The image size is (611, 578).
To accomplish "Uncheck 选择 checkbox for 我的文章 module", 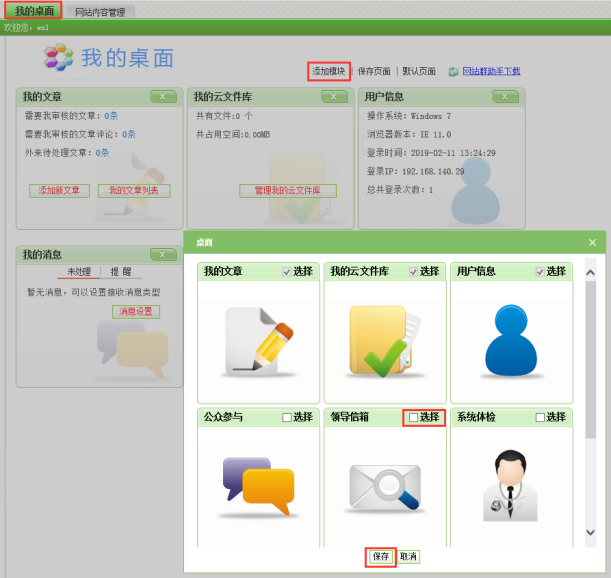I will pos(287,271).
